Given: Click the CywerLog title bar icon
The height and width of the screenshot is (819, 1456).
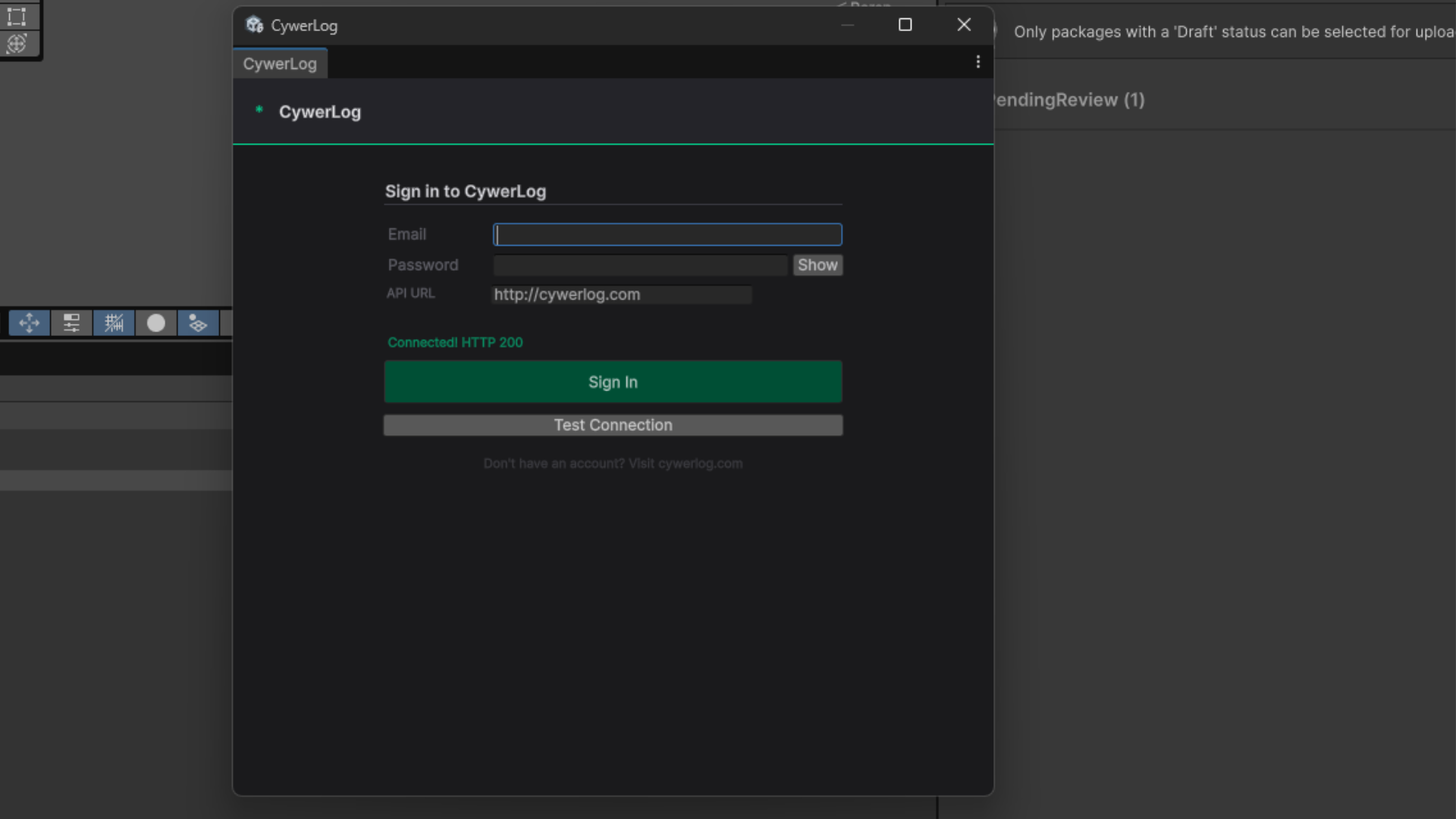Looking at the screenshot, I should pos(254,25).
